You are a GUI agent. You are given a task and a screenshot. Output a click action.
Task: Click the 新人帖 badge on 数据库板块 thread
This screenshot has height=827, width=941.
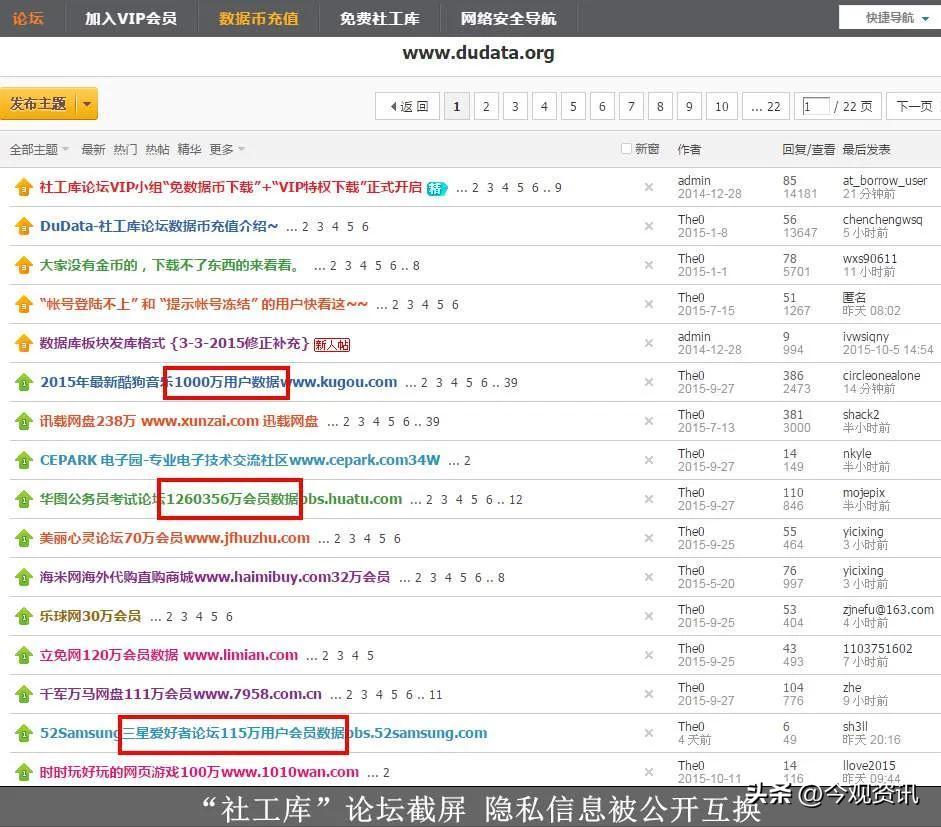[332, 344]
